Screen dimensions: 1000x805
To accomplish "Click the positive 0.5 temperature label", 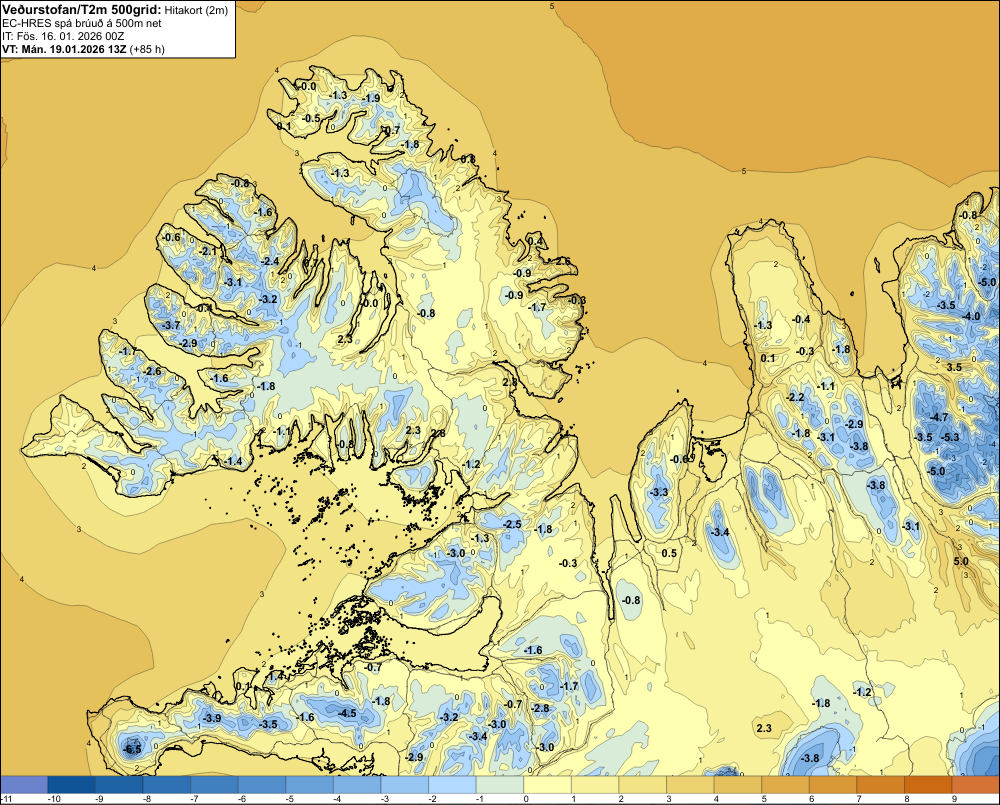I will click(669, 553).
